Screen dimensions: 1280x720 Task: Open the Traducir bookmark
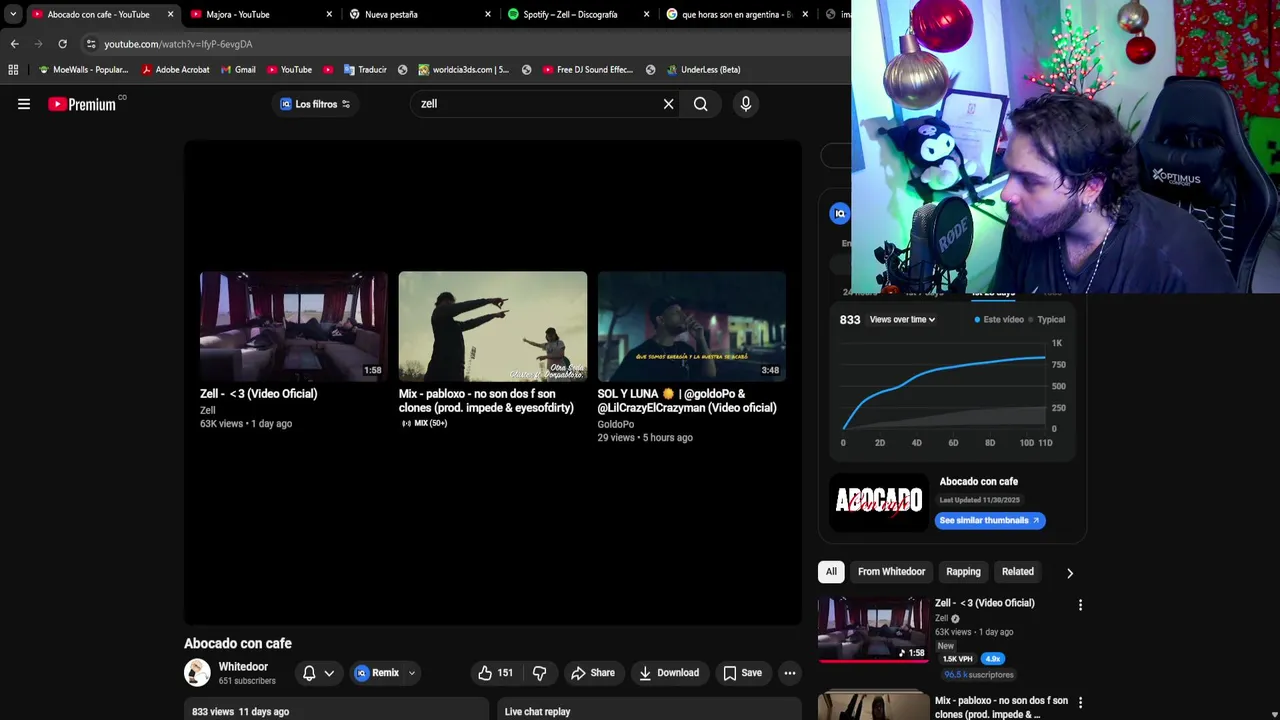click(365, 70)
